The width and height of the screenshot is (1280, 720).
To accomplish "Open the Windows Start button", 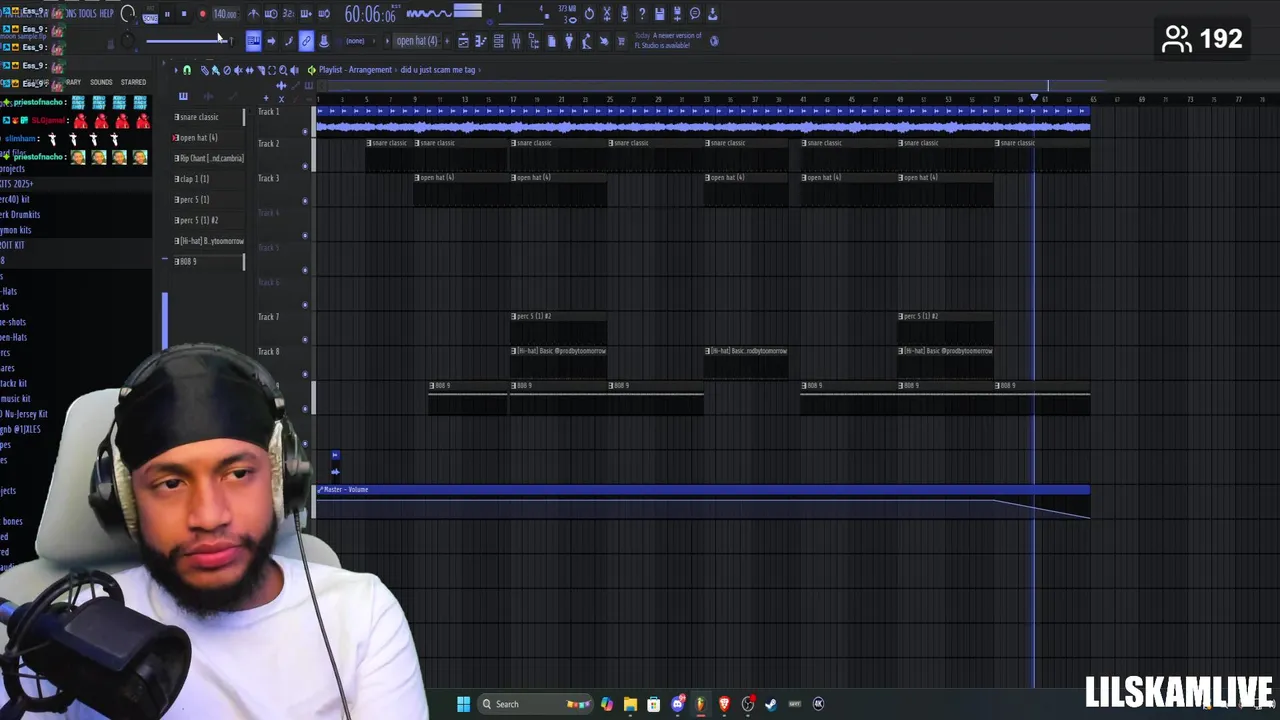I will [463, 704].
